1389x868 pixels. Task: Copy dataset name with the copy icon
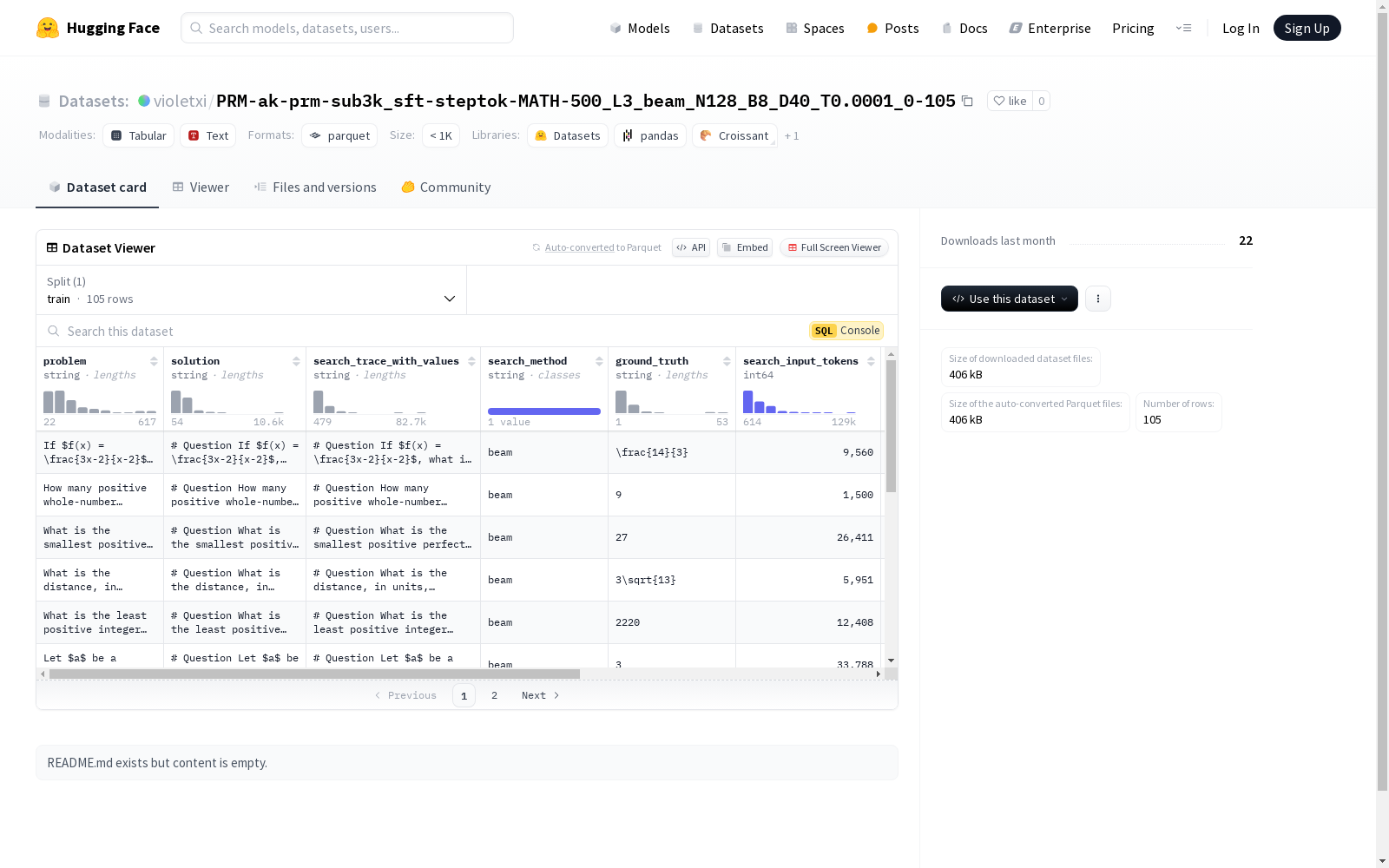click(x=967, y=101)
